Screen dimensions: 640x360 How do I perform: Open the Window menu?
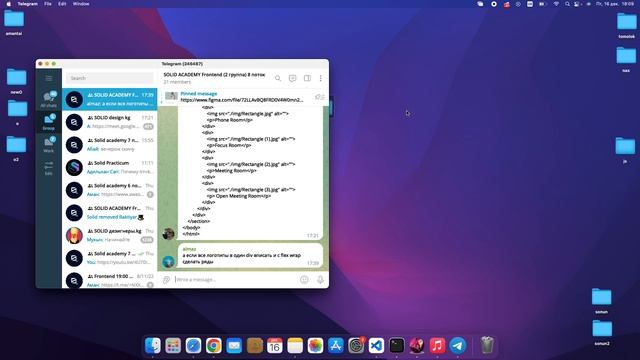point(81,4)
